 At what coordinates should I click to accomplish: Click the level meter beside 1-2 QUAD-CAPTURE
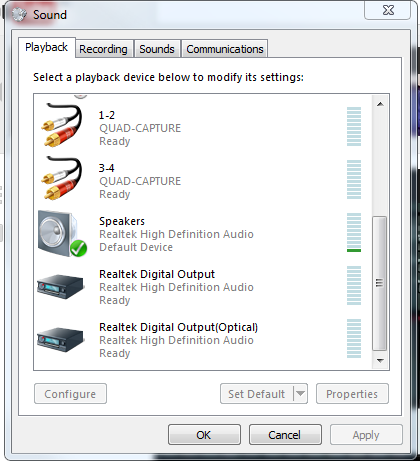click(x=354, y=126)
